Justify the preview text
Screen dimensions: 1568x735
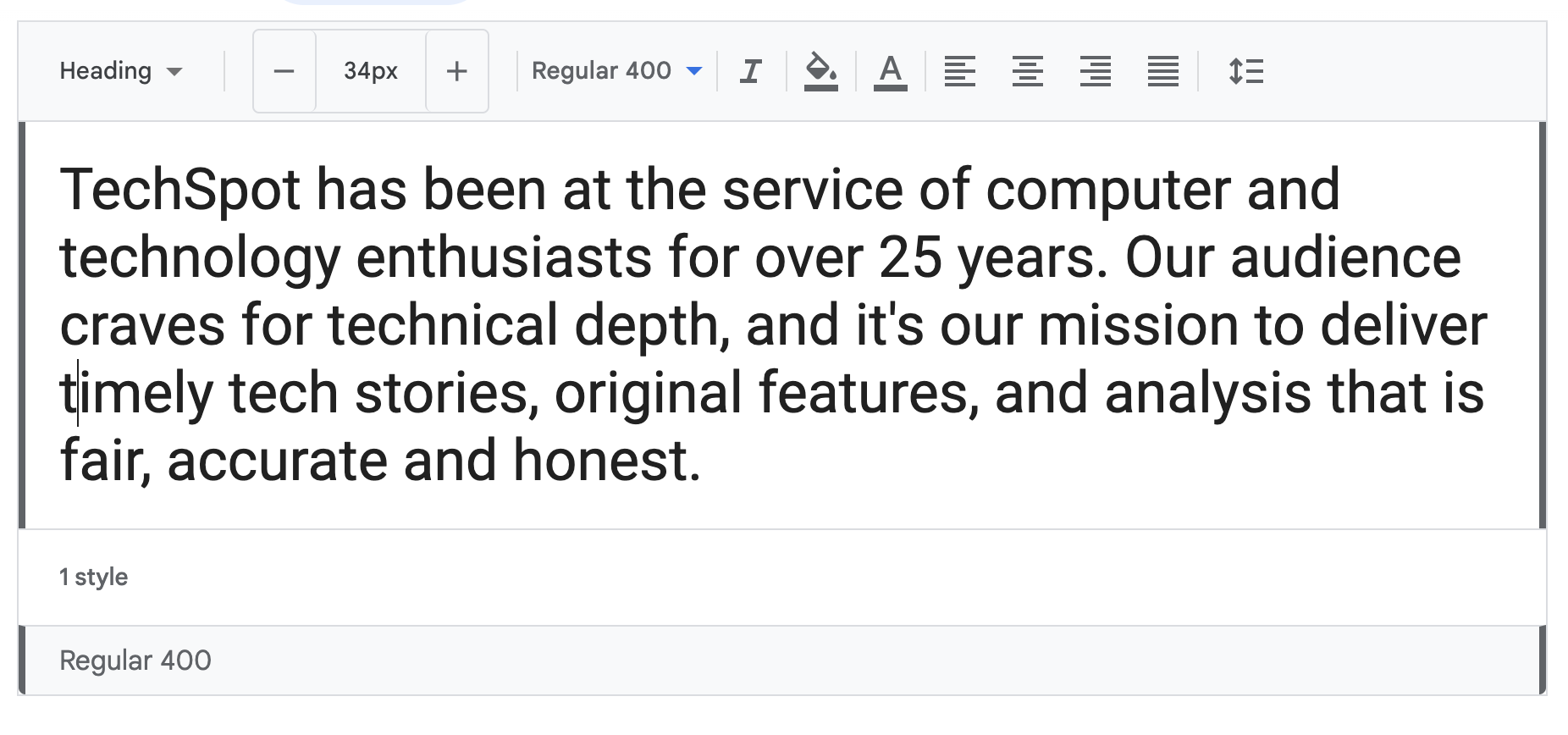pyautogui.click(x=1163, y=71)
